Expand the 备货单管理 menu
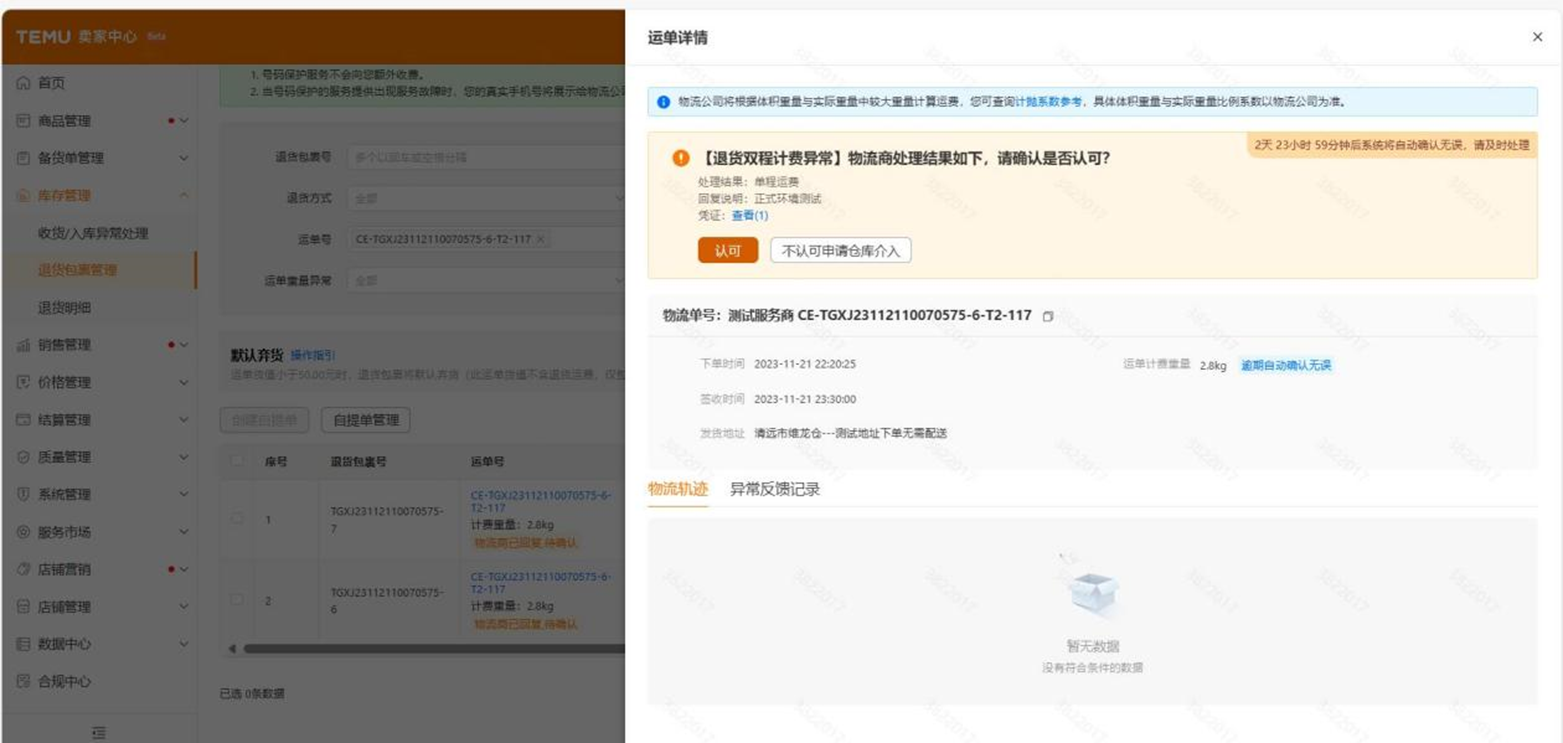The width and height of the screenshot is (1563, 743). pos(183,158)
